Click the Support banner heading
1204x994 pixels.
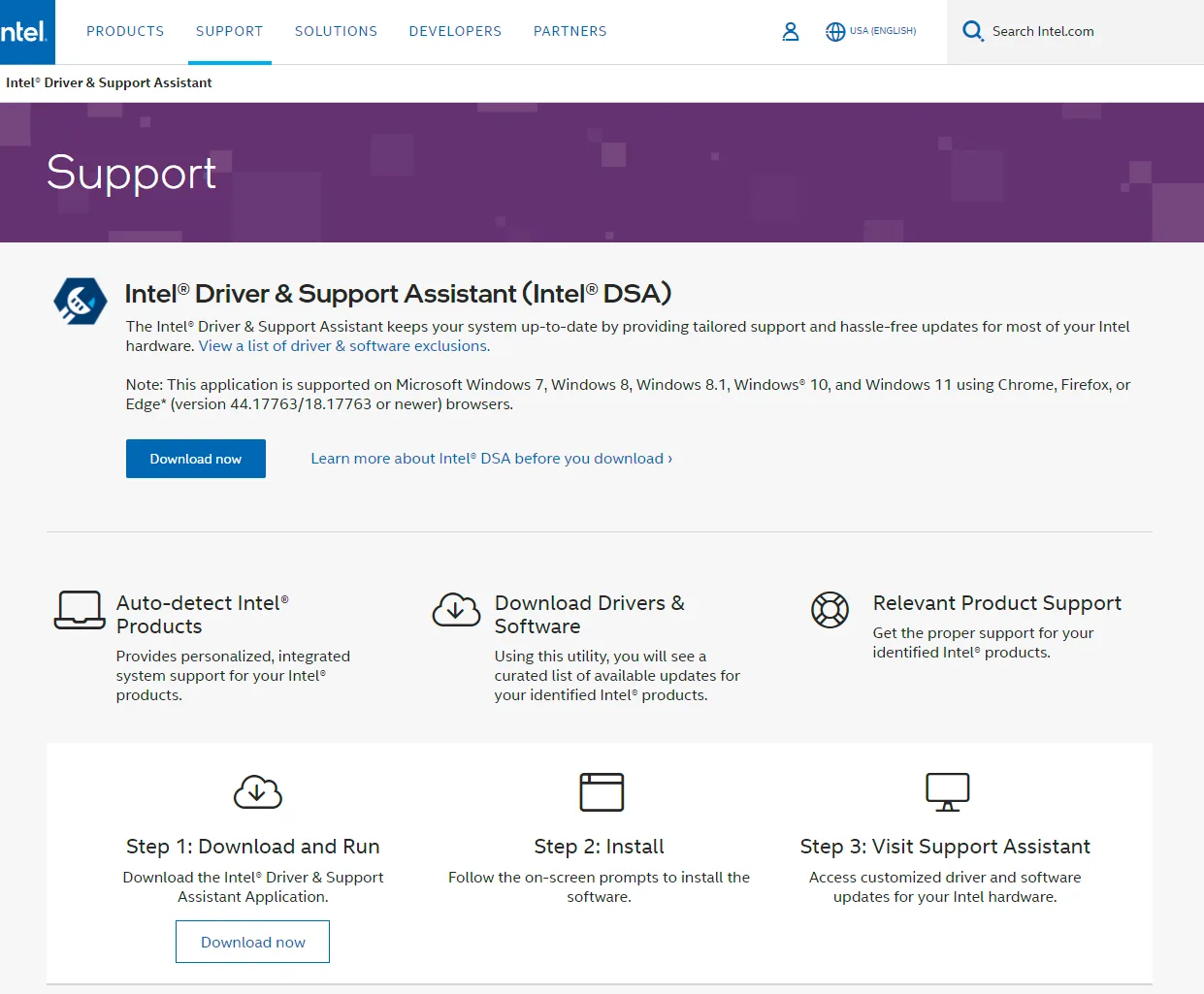click(131, 174)
